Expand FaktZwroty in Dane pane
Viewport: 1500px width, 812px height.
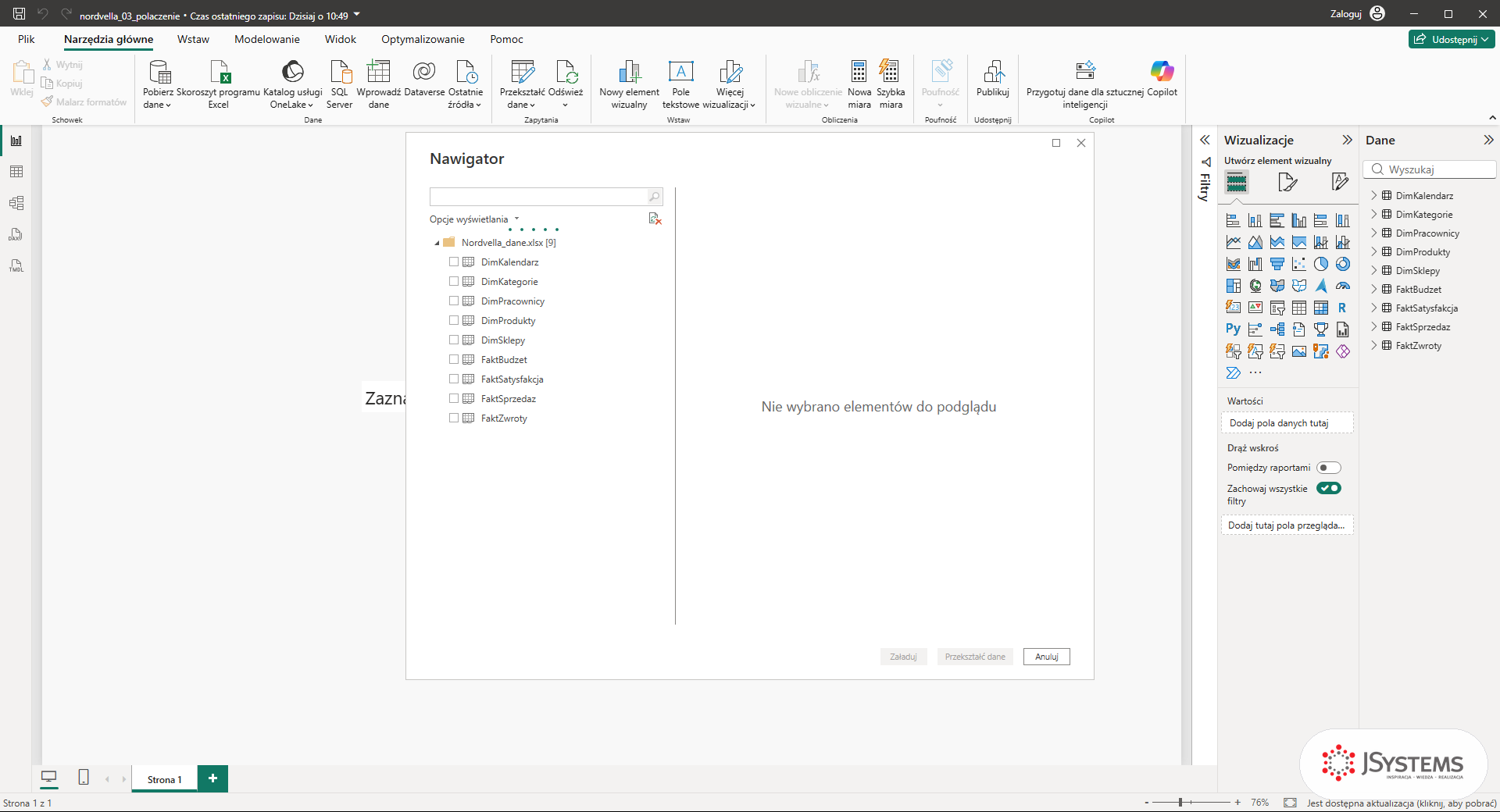pyautogui.click(x=1374, y=345)
